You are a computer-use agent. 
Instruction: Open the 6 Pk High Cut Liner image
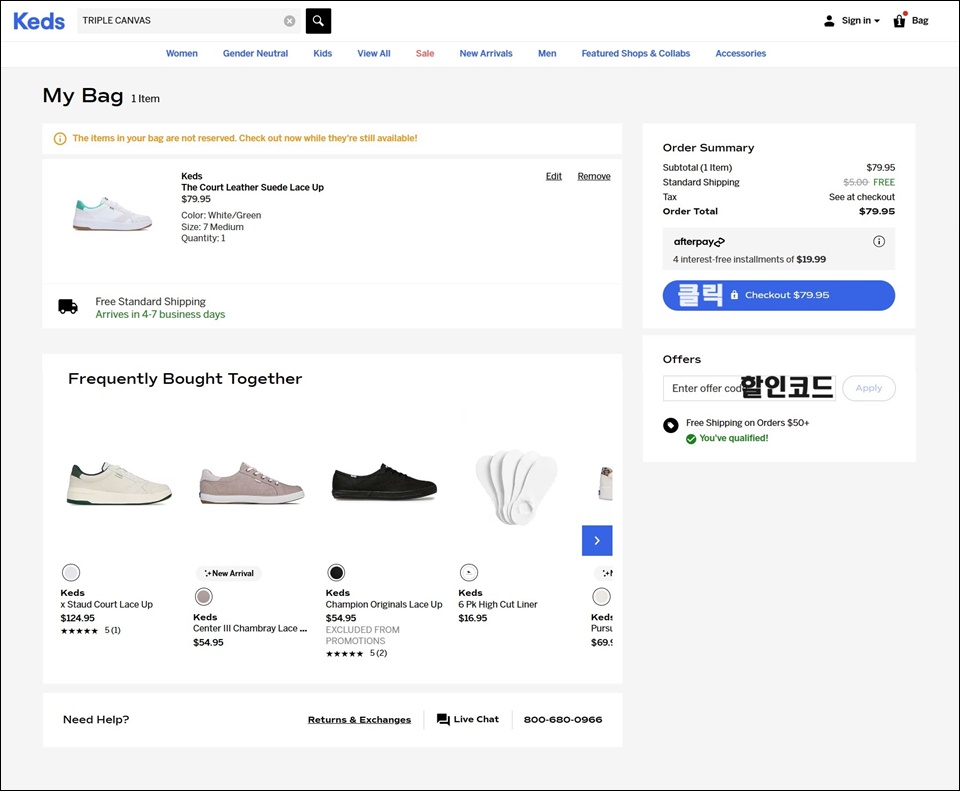click(x=517, y=488)
